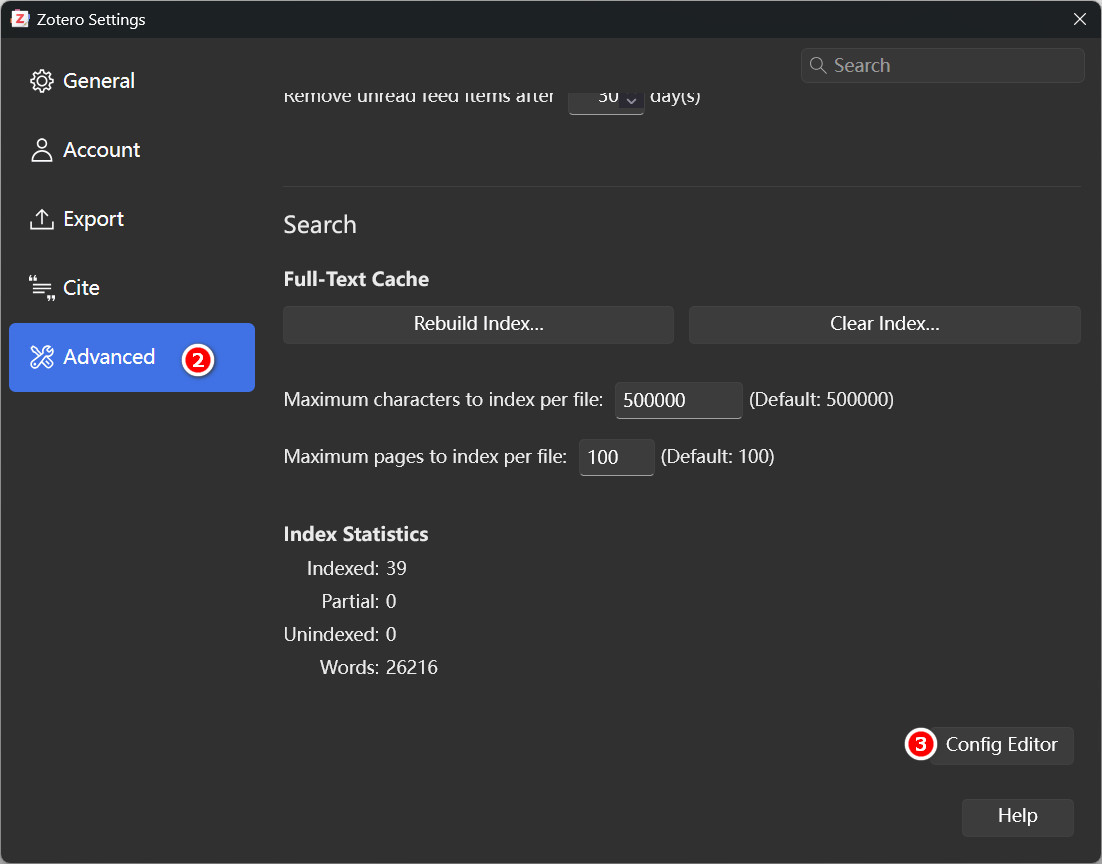Focus the maximum pages input field
The image size is (1102, 864).
[616, 457]
